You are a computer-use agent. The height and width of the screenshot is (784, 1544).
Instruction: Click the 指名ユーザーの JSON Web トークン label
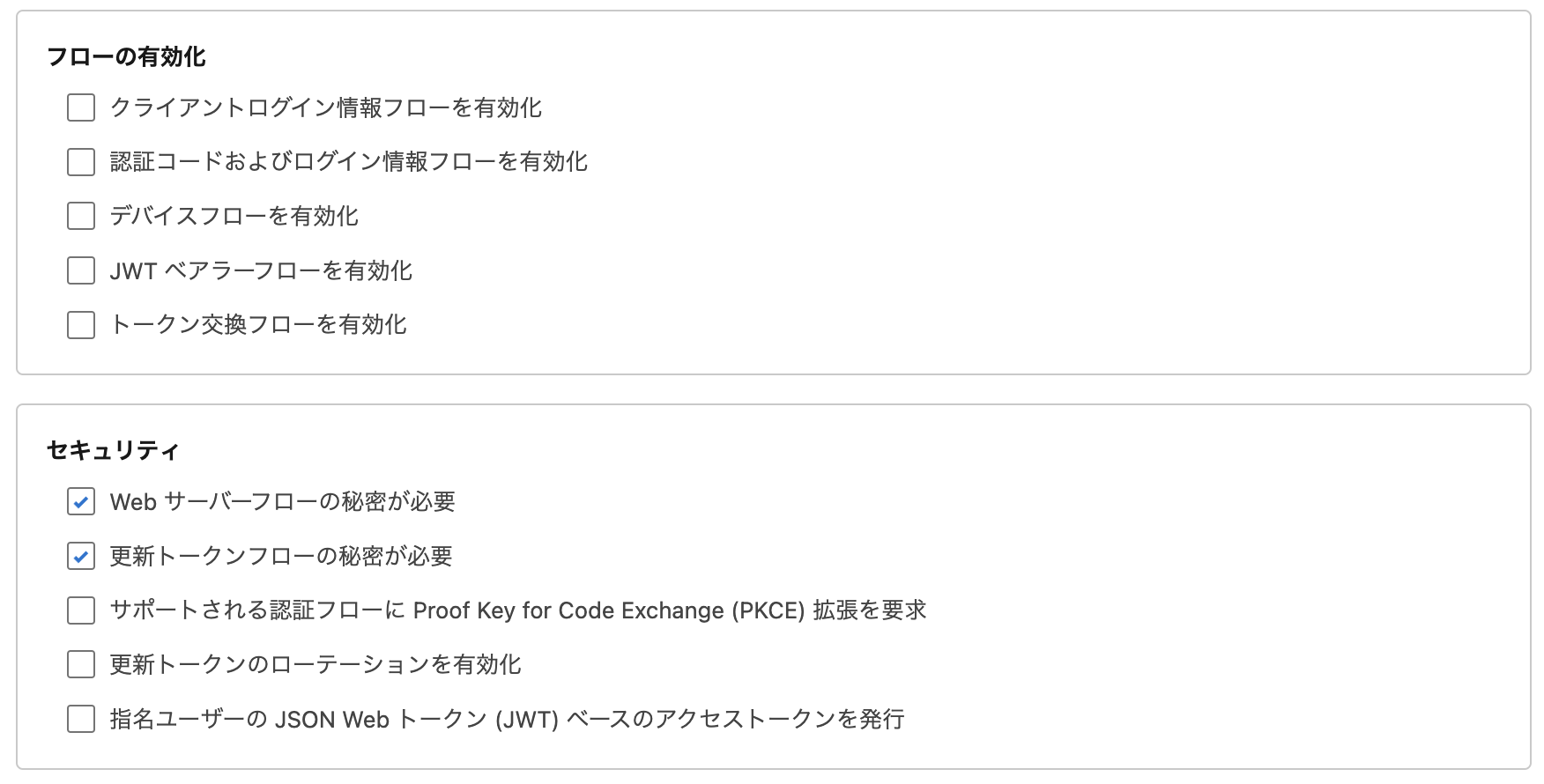click(507, 720)
